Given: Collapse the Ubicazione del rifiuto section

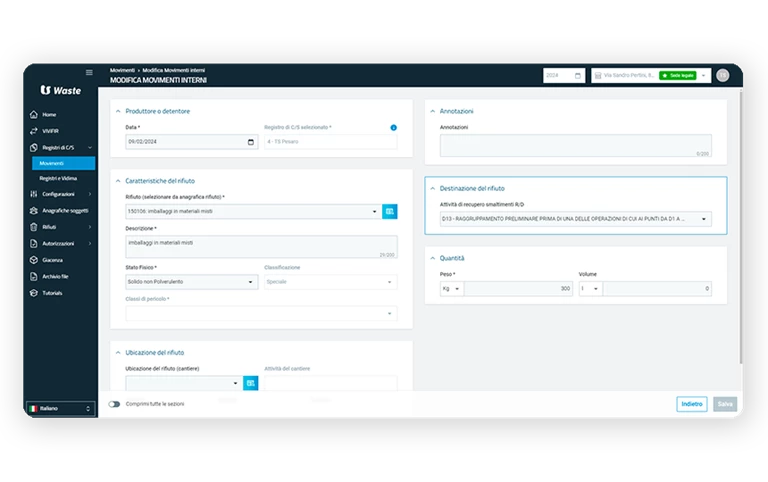Looking at the screenshot, I should point(118,353).
